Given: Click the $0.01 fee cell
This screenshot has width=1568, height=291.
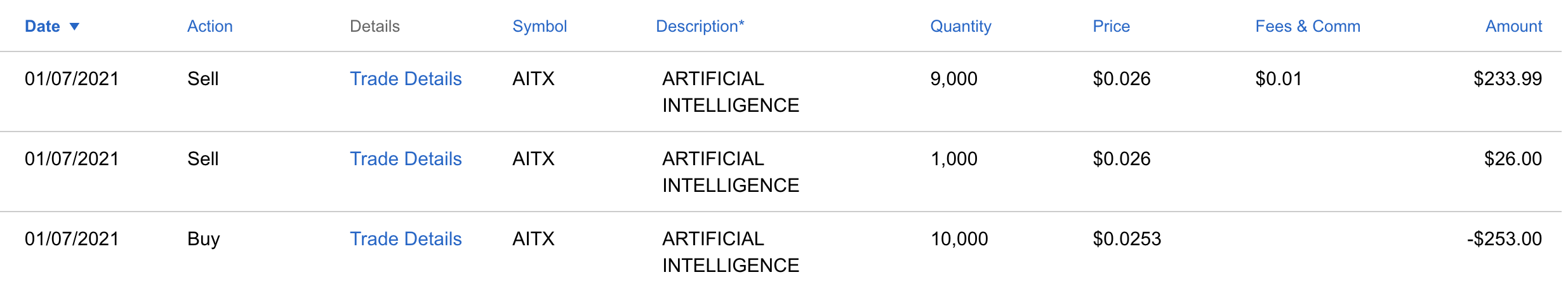Looking at the screenshot, I should (1279, 79).
